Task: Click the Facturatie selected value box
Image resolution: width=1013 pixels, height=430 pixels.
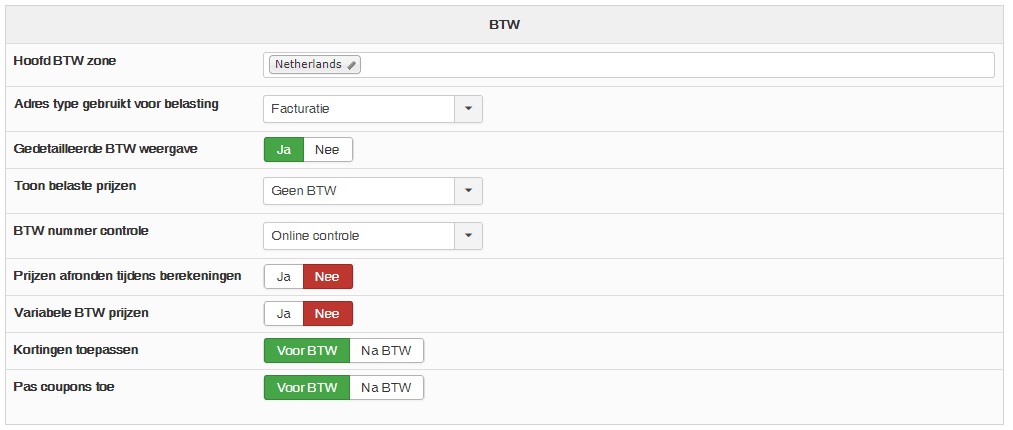Action: [x=359, y=108]
